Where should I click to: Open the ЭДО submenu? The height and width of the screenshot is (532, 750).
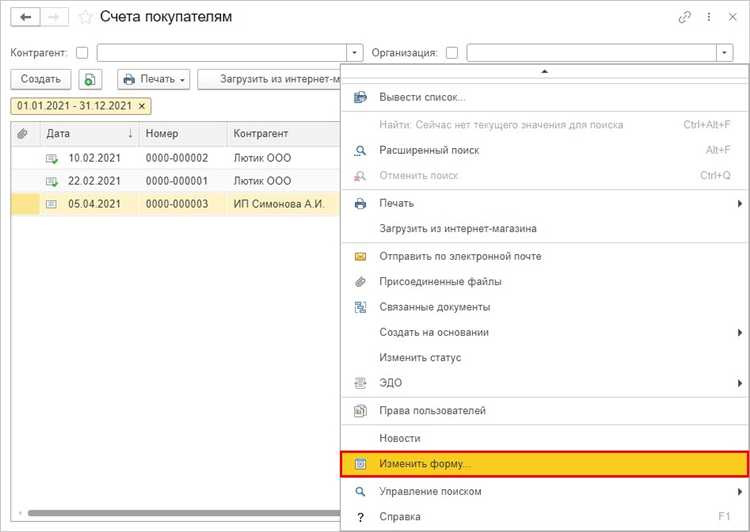[545, 383]
